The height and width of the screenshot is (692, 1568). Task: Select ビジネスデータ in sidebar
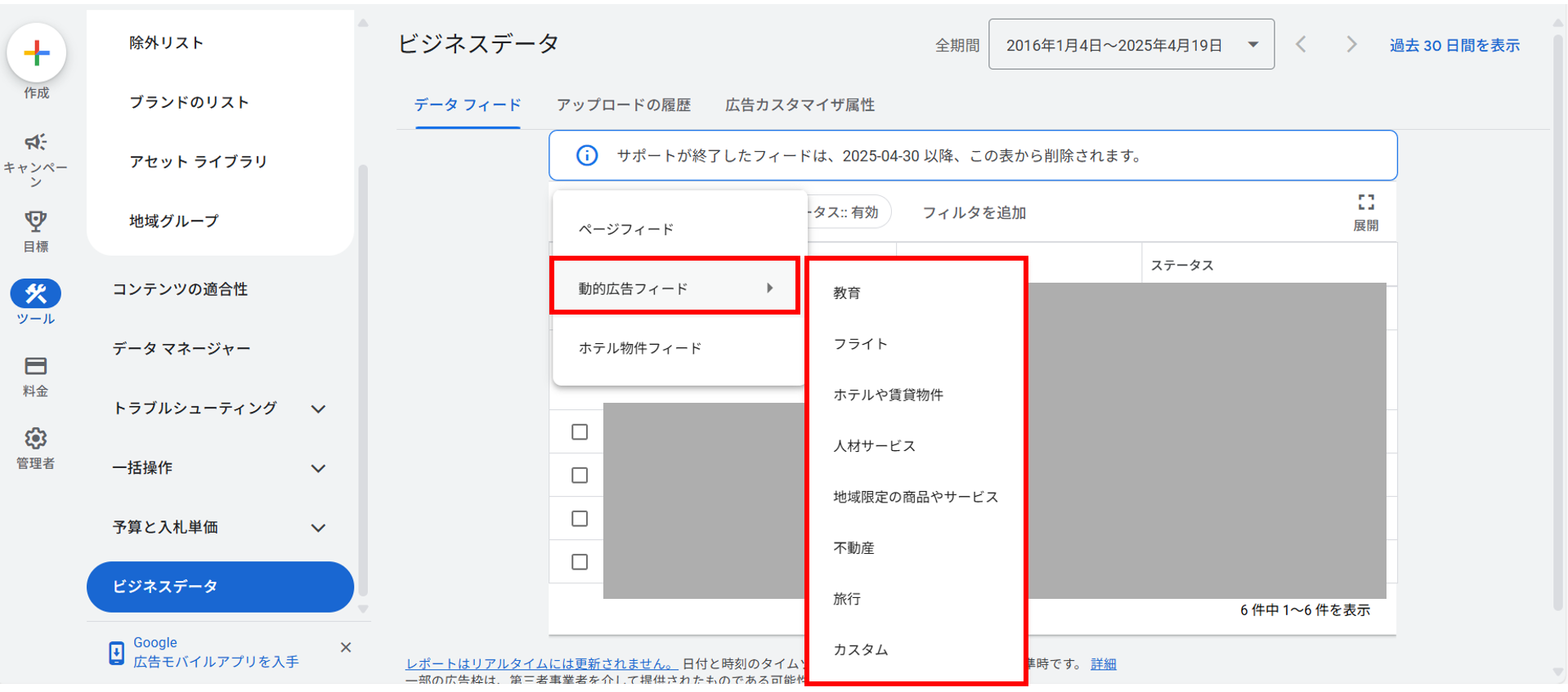(220, 587)
